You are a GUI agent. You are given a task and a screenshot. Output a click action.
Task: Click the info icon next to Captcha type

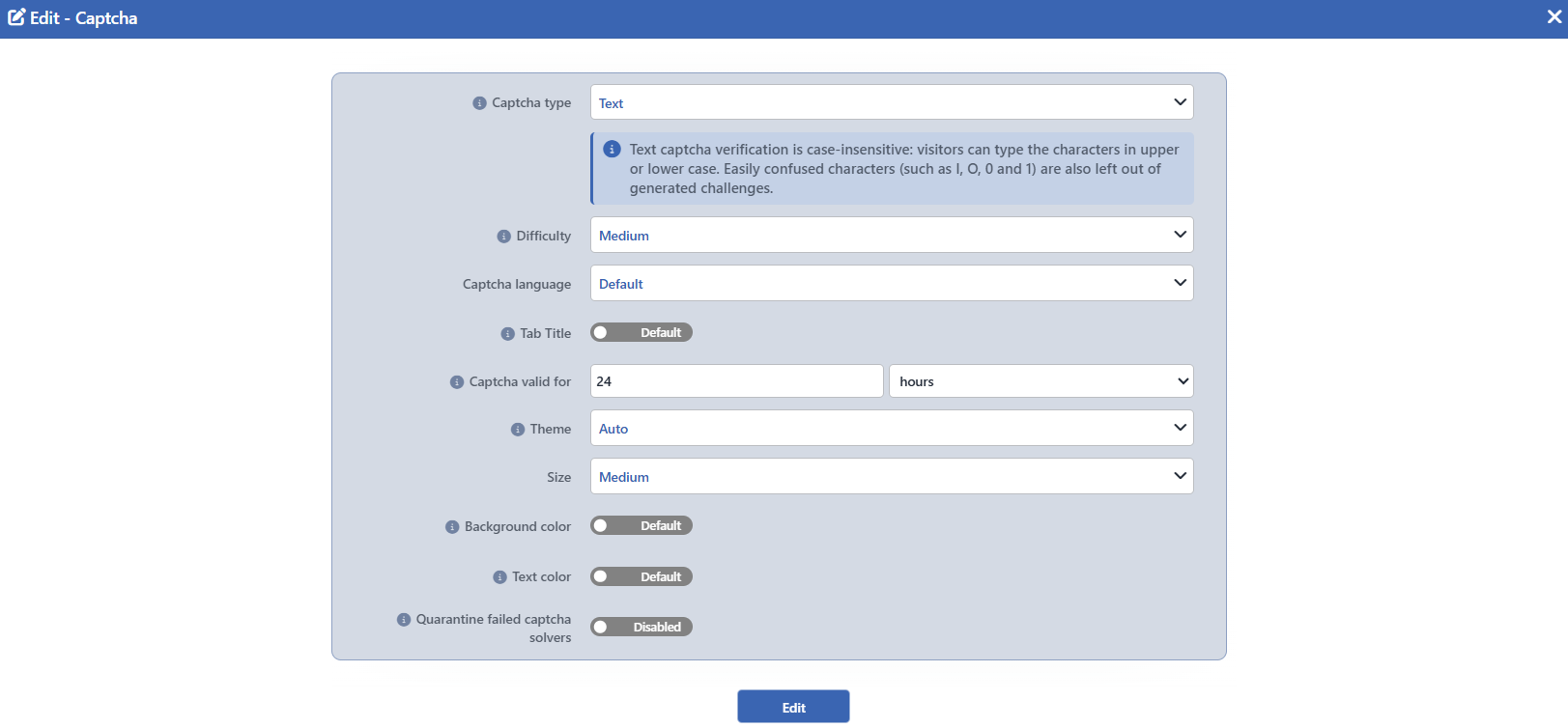(479, 103)
